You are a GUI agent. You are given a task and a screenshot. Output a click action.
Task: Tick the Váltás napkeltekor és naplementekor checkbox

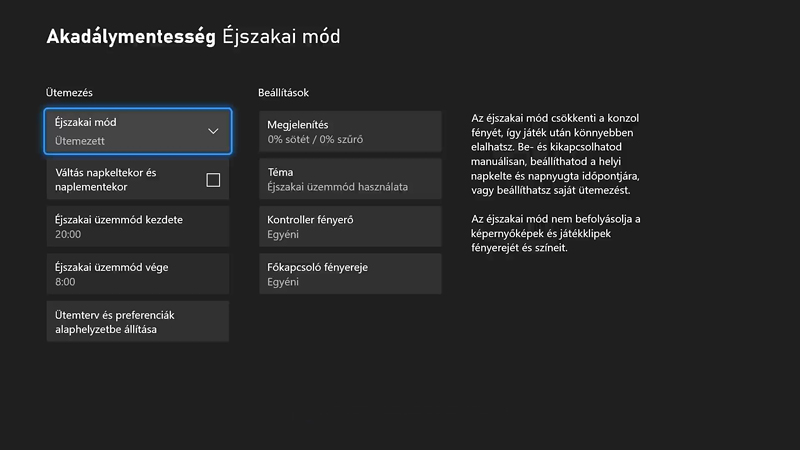(x=213, y=180)
